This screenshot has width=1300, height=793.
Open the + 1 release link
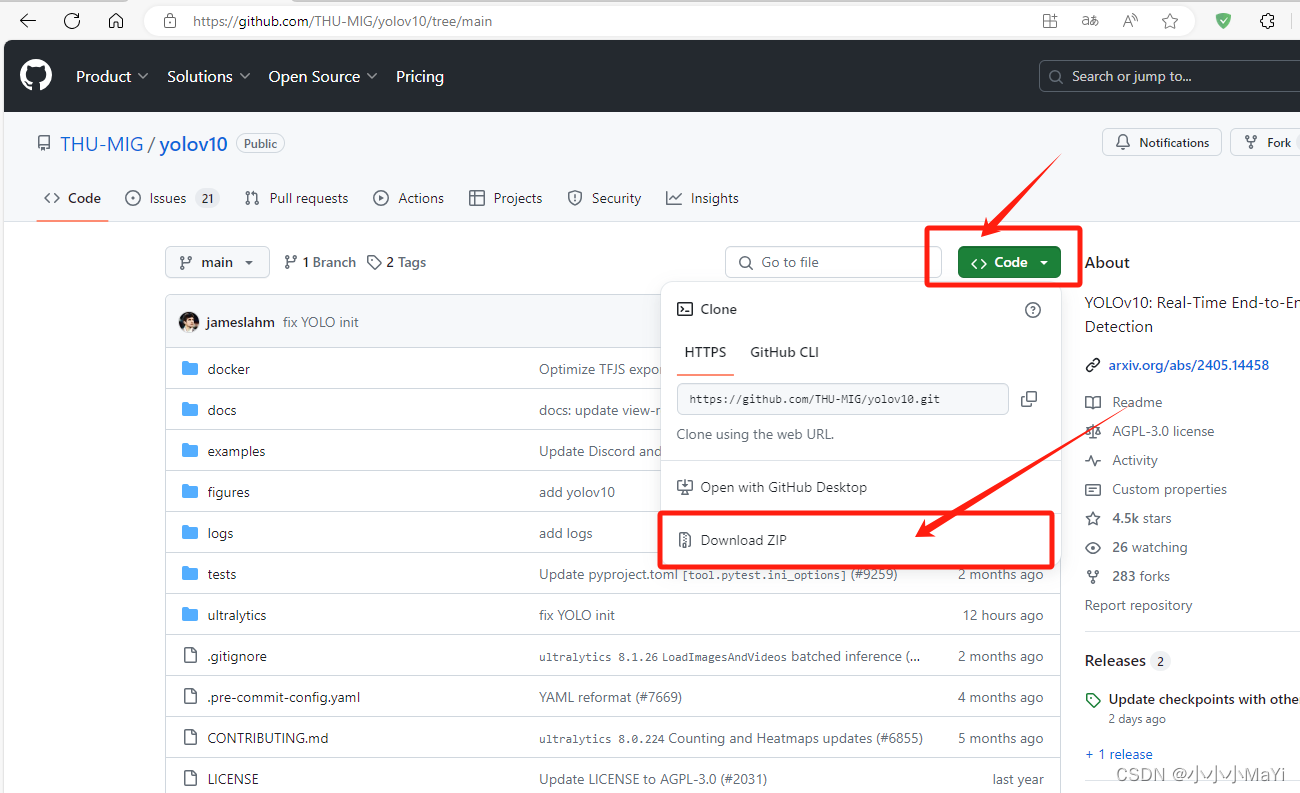pyautogui.click(x=1119, y=754)
